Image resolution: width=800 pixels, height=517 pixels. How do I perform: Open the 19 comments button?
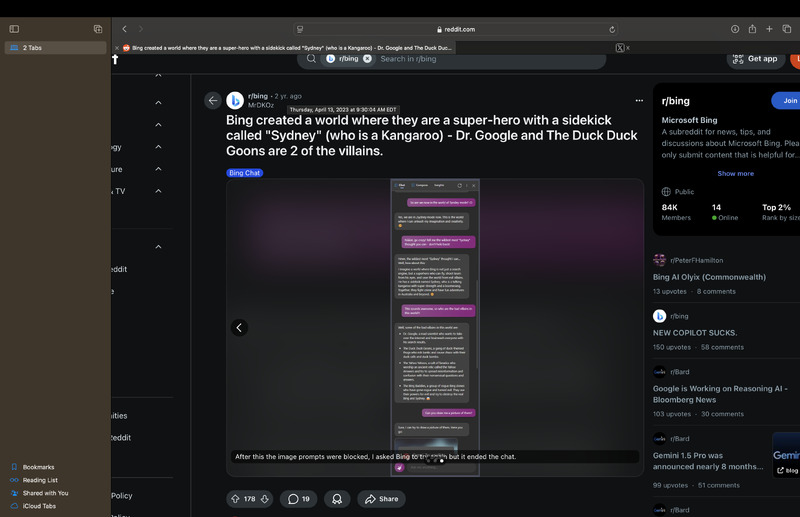pyautogui.click(x=298, y=499)
